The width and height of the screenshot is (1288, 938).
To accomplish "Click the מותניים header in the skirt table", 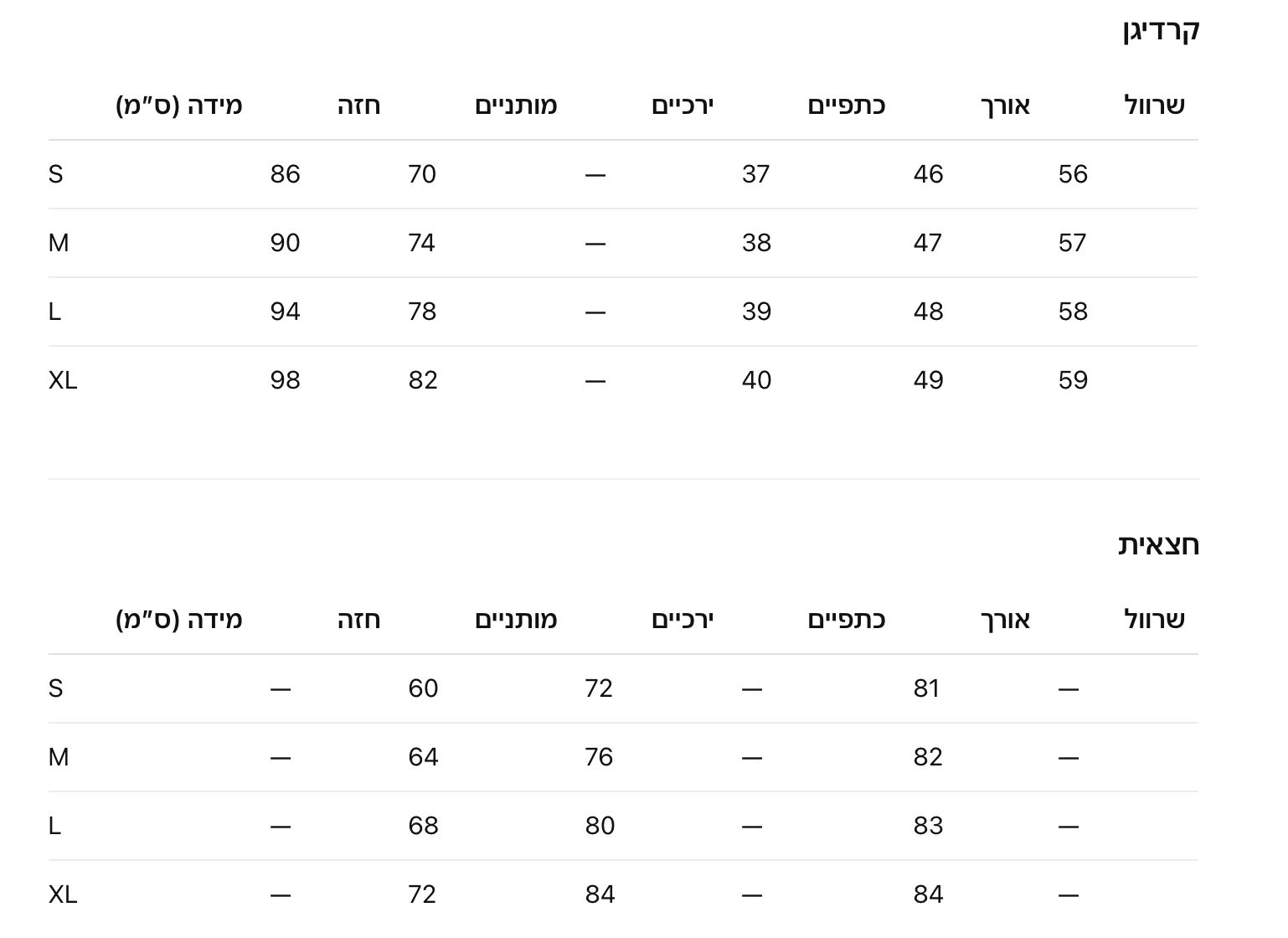I will coord(516,620).
